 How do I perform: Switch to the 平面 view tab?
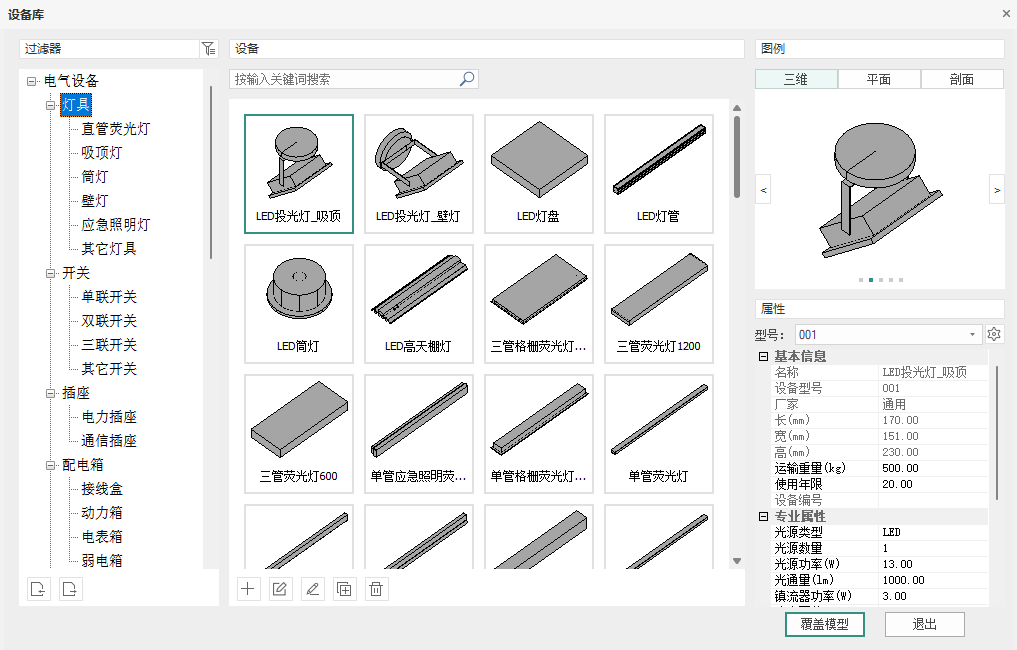(x=879, y=80)
